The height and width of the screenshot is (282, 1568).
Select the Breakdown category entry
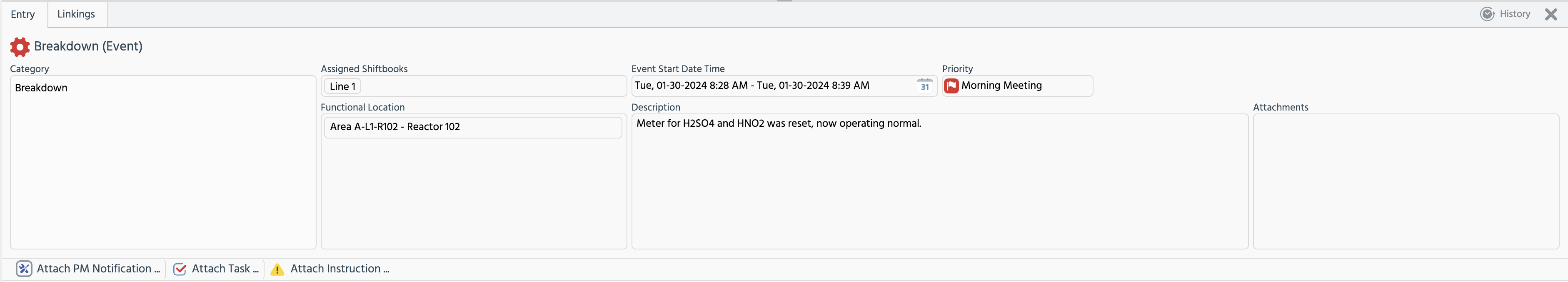[x=41, y=88]
